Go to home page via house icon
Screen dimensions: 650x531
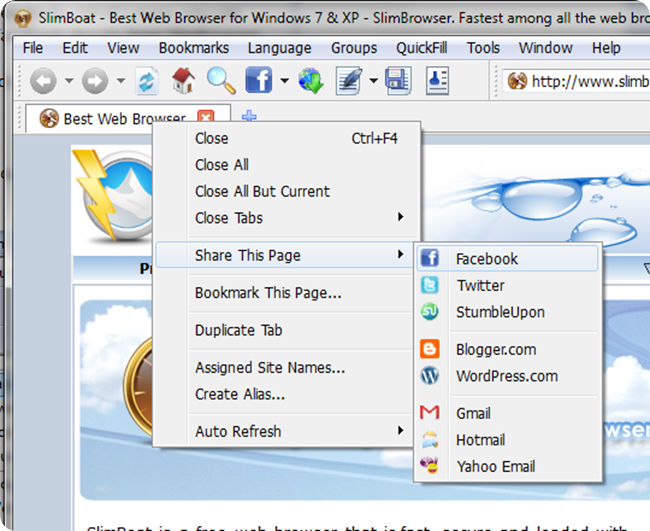[183, 80]
